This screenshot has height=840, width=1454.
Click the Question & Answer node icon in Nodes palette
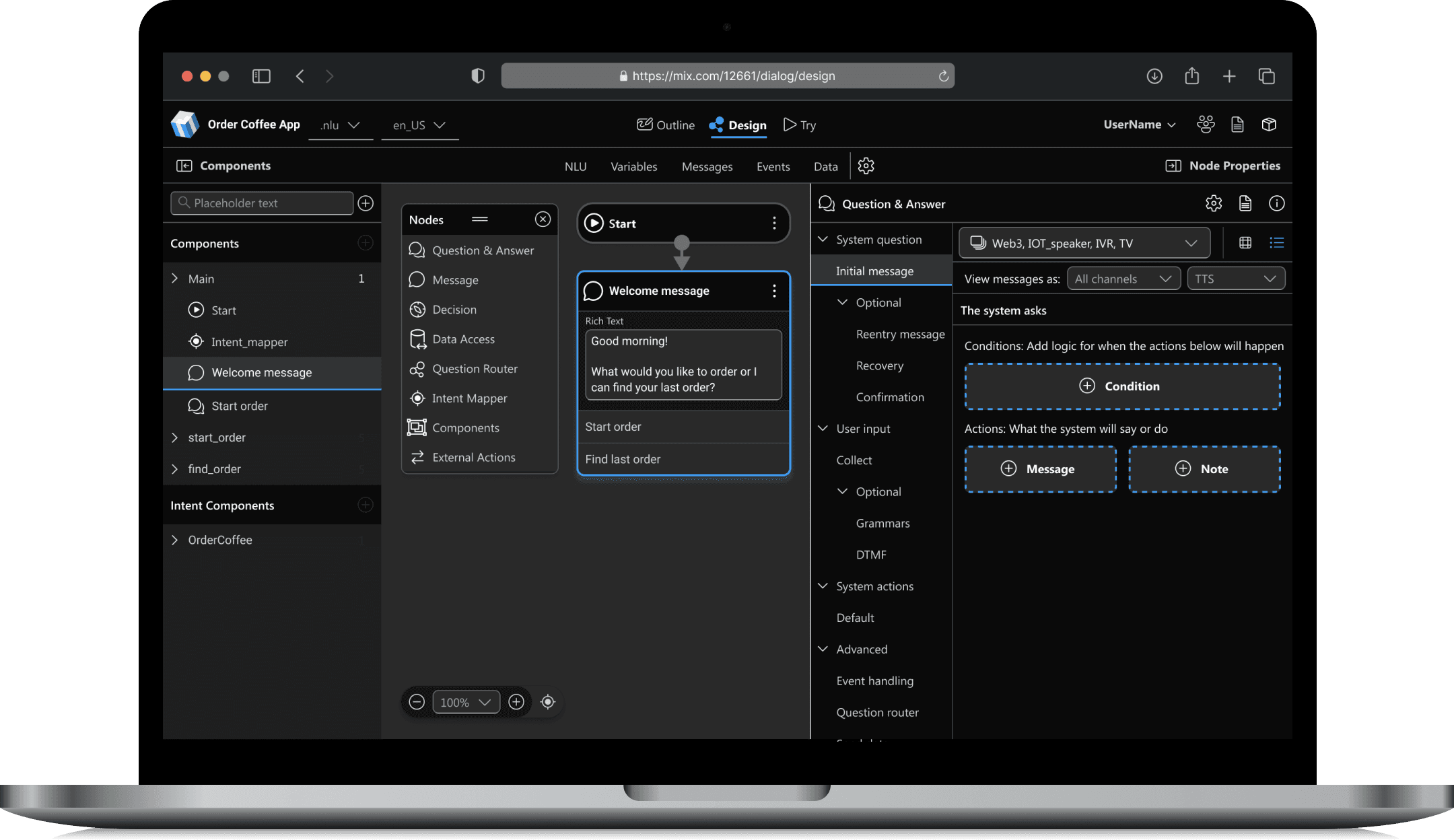(x=417, y=250)
